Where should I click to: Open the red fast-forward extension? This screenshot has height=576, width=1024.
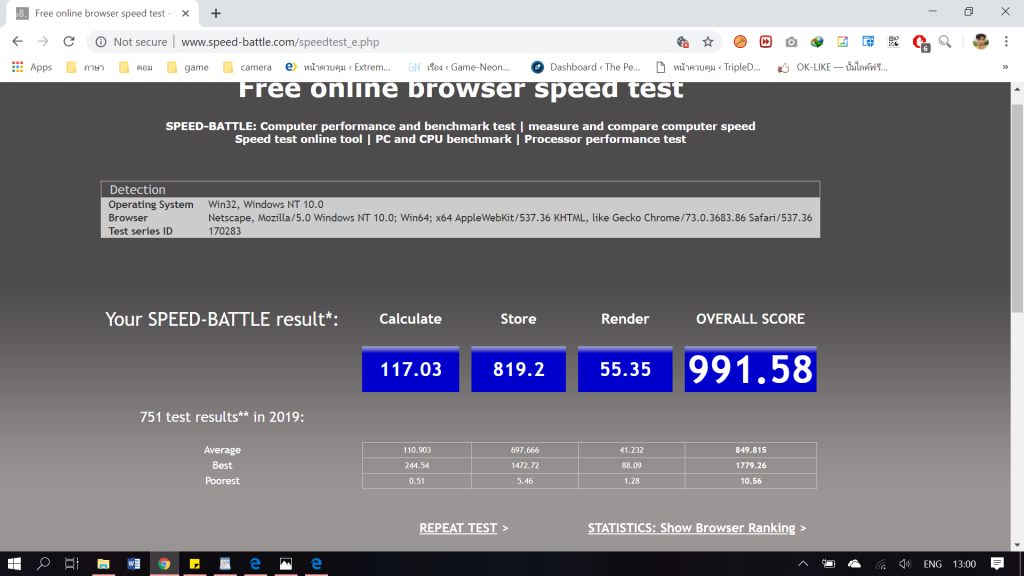[765, 42]
